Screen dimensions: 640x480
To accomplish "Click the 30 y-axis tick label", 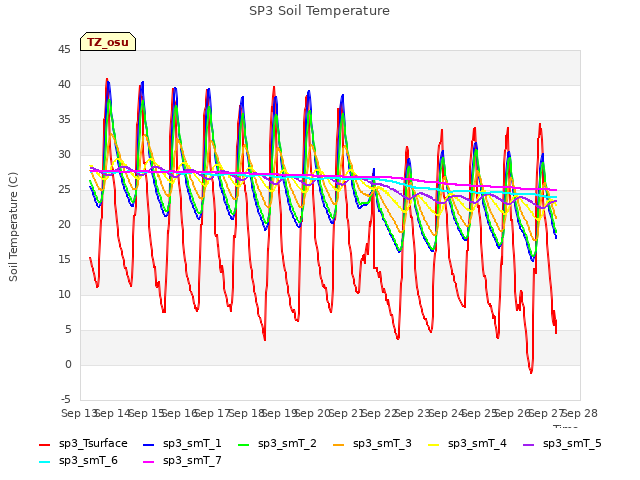I will (x=64, y=155).
